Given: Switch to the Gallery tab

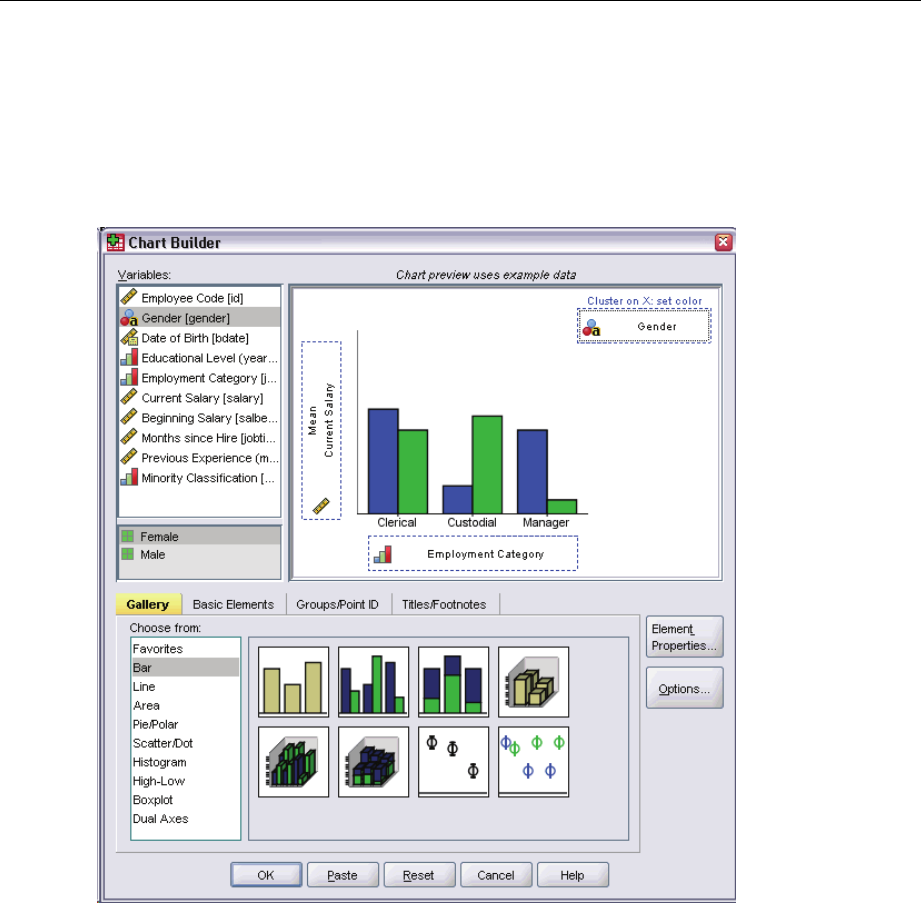Looking at the screenshot, I should [148, 604].
